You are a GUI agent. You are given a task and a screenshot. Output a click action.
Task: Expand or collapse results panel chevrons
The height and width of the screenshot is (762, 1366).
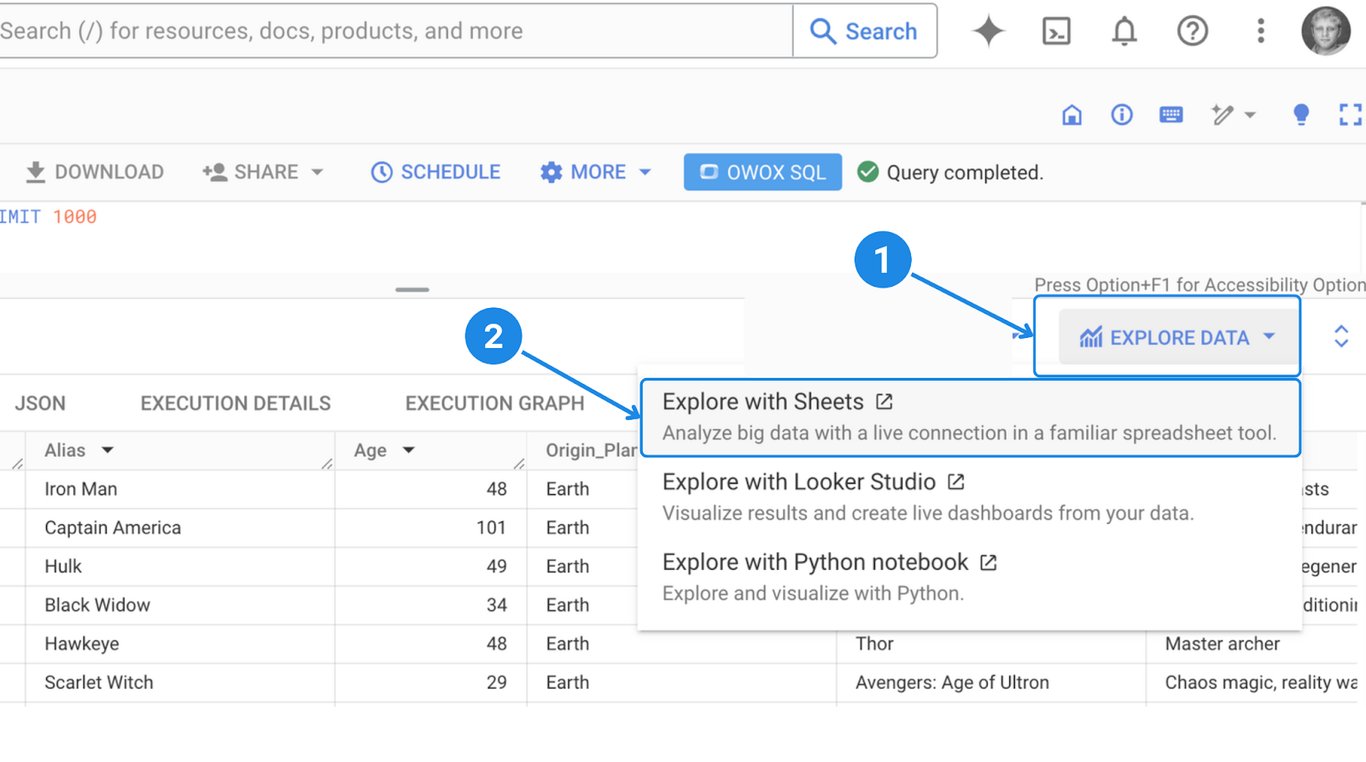1341,337
